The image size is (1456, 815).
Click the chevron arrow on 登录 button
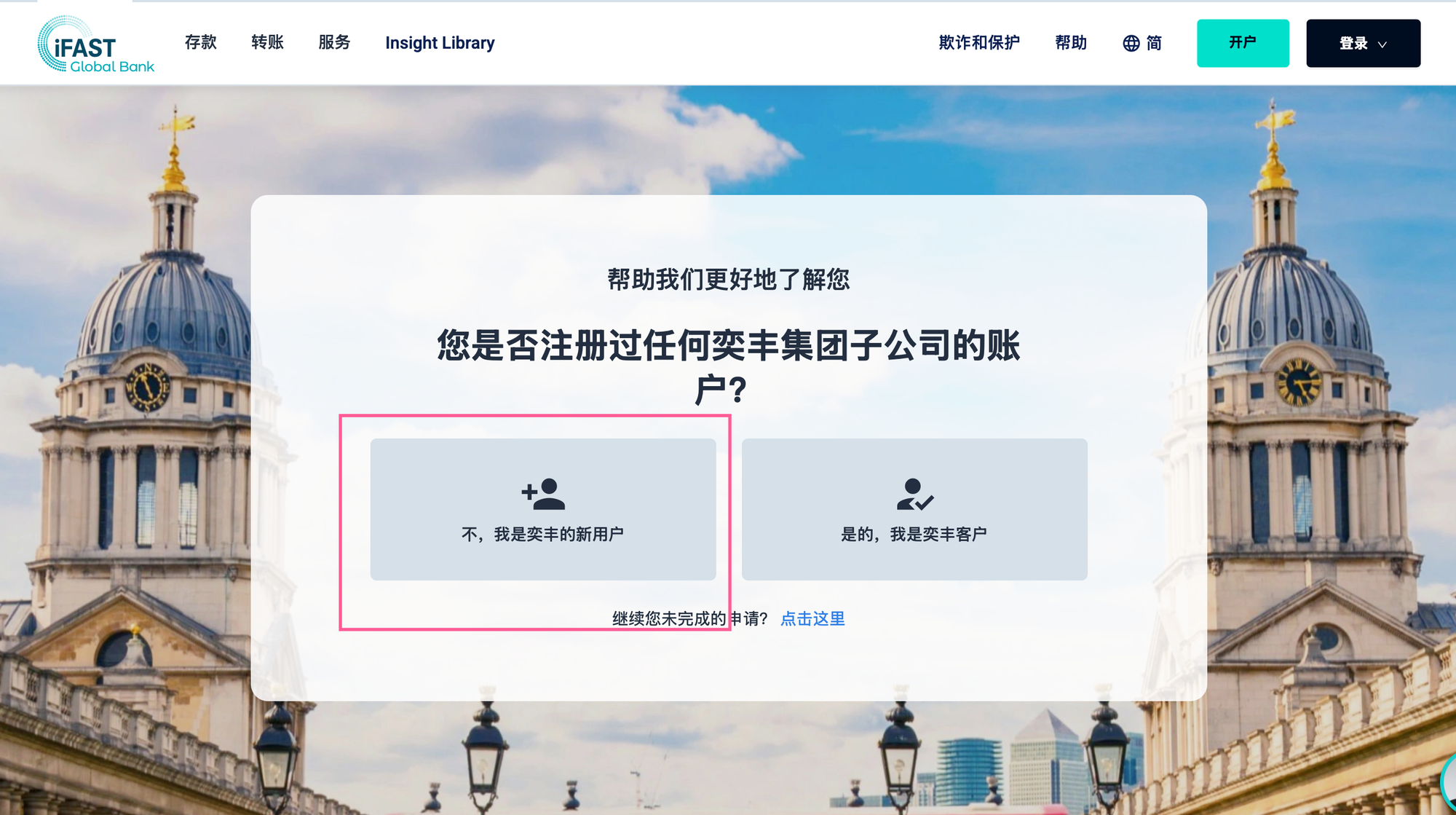(x=1382, y=44)
